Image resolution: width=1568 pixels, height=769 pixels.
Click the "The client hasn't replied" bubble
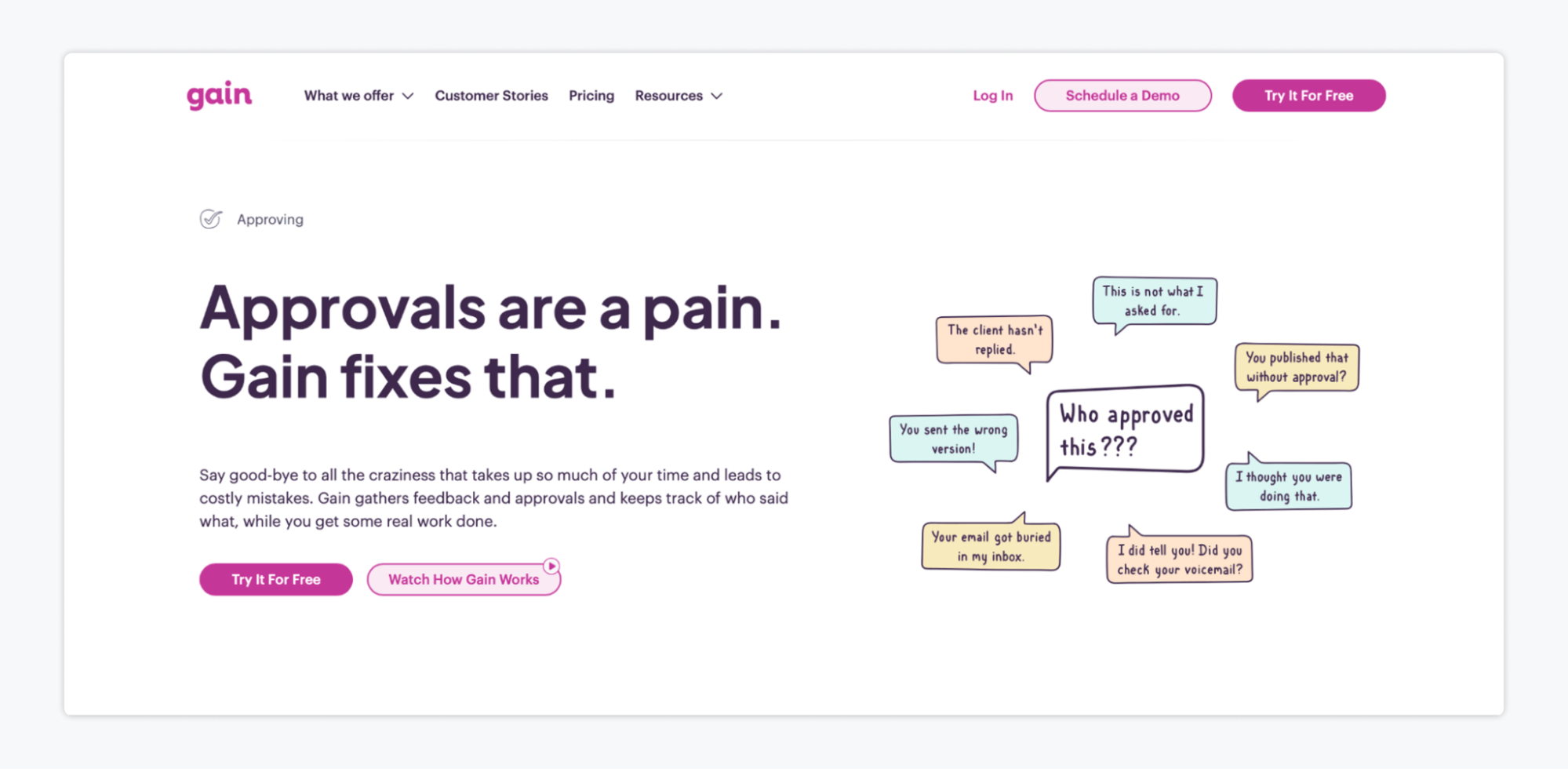[994, 340]
